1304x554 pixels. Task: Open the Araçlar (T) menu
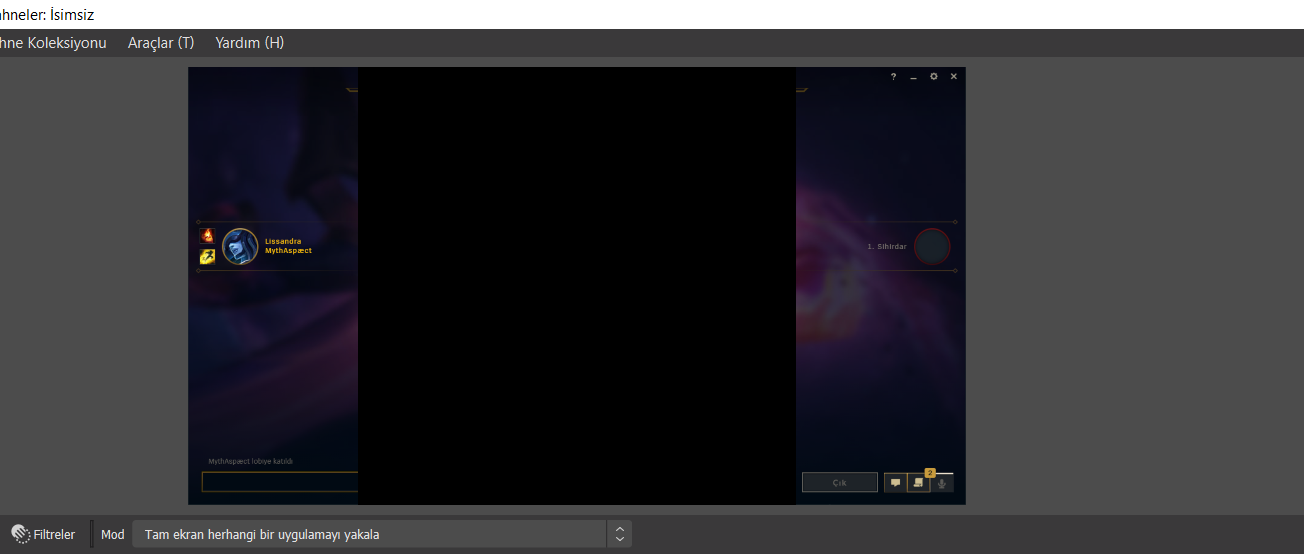click(161, 43)
